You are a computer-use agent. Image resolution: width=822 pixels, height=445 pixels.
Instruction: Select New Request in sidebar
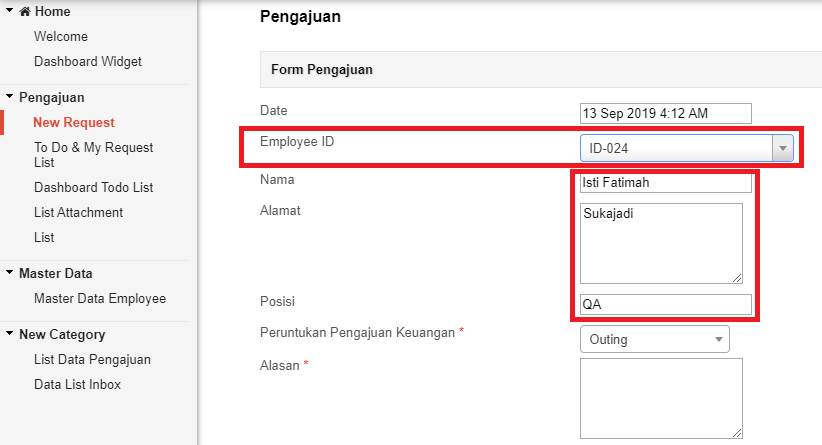coord(74,123)
